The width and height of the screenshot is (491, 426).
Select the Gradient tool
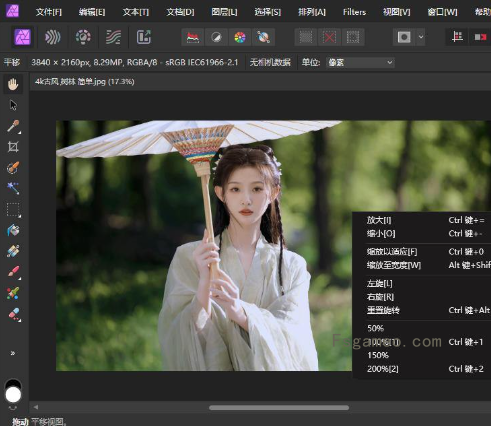13,251
